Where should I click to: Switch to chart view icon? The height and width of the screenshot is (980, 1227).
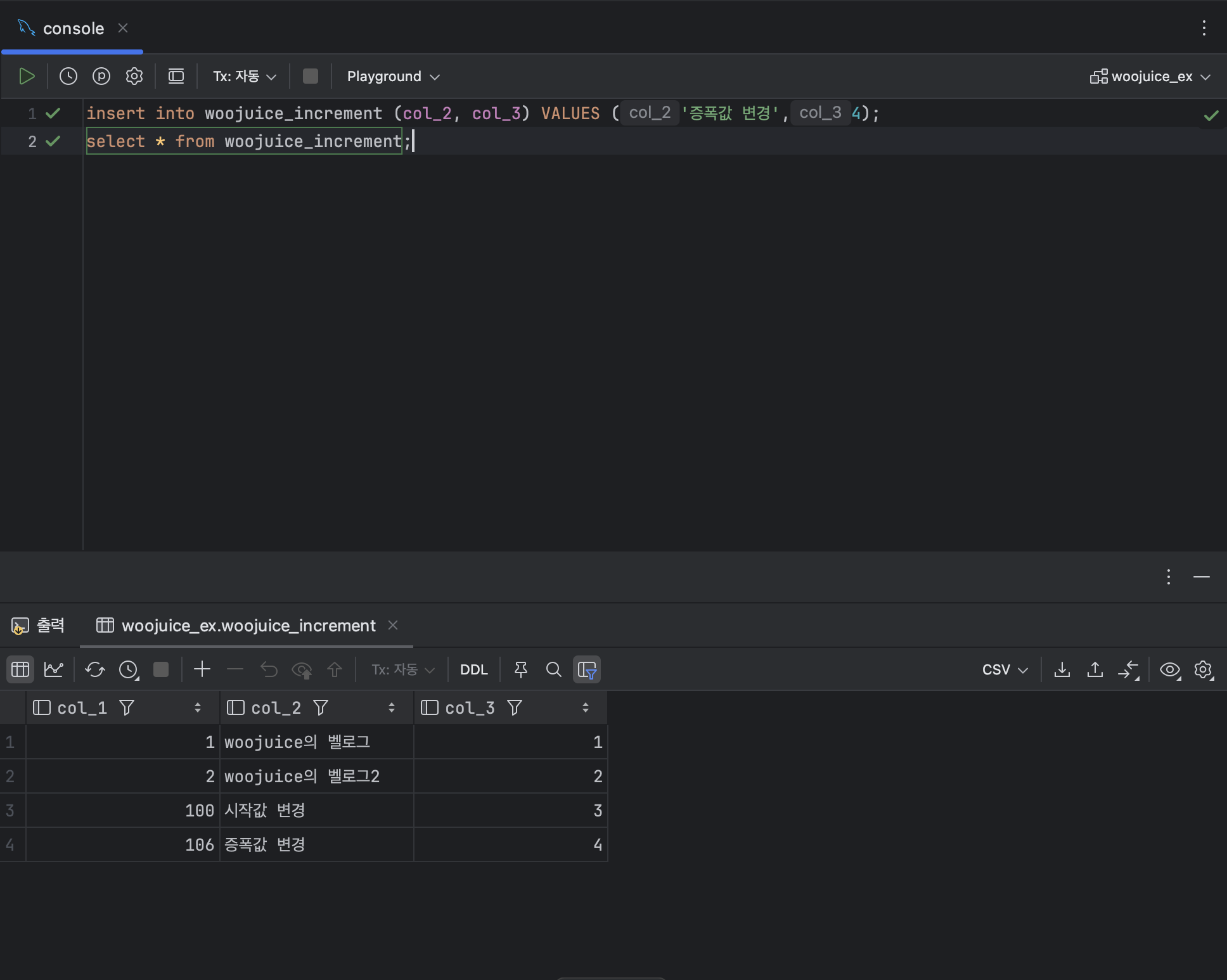pyautogui.click(x=54, y=669)
